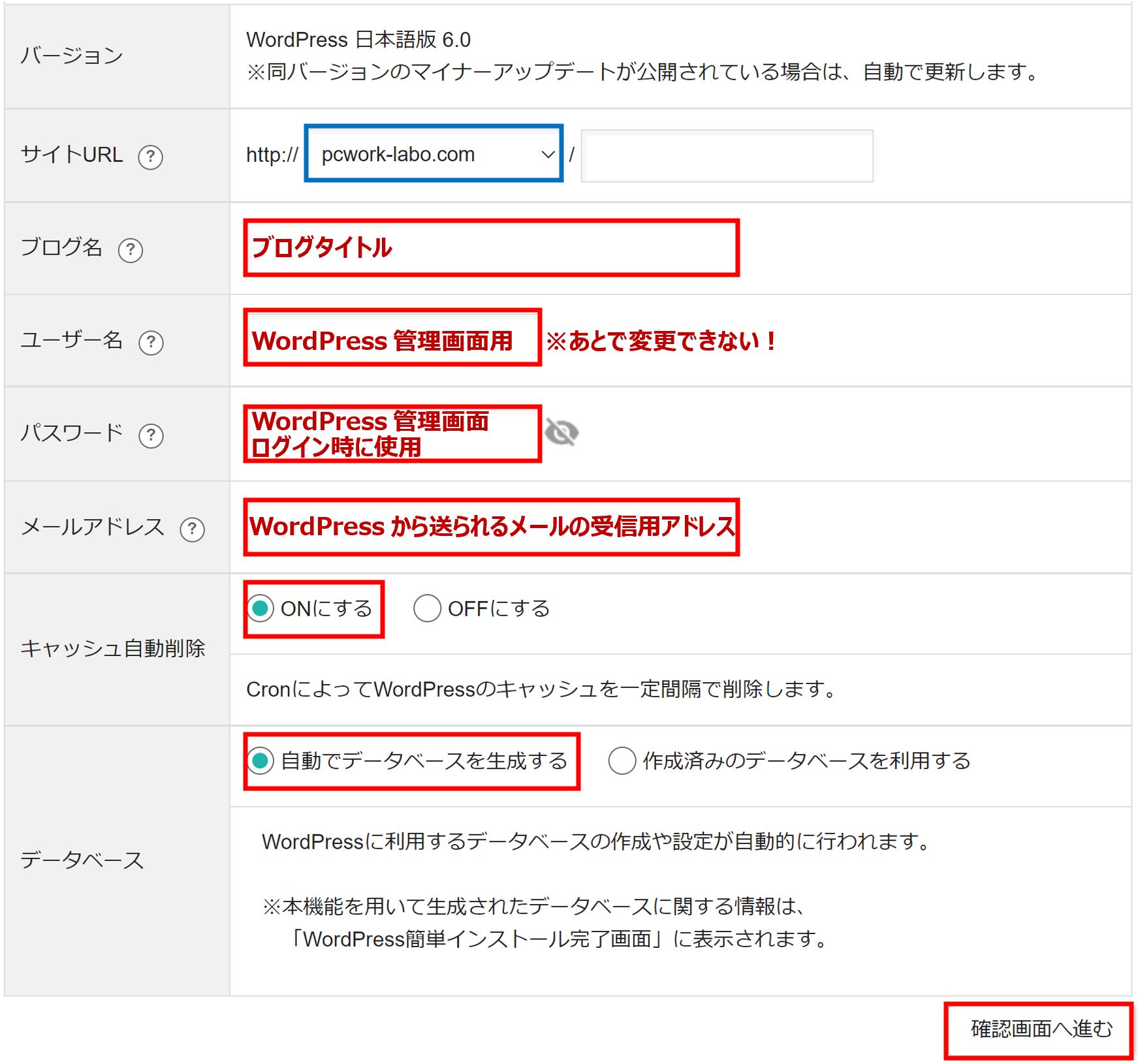The width and height of the screenshot is (1138, 1064).
Task: Open help icon next to サイトURL
Action: (x=150, y=157)
